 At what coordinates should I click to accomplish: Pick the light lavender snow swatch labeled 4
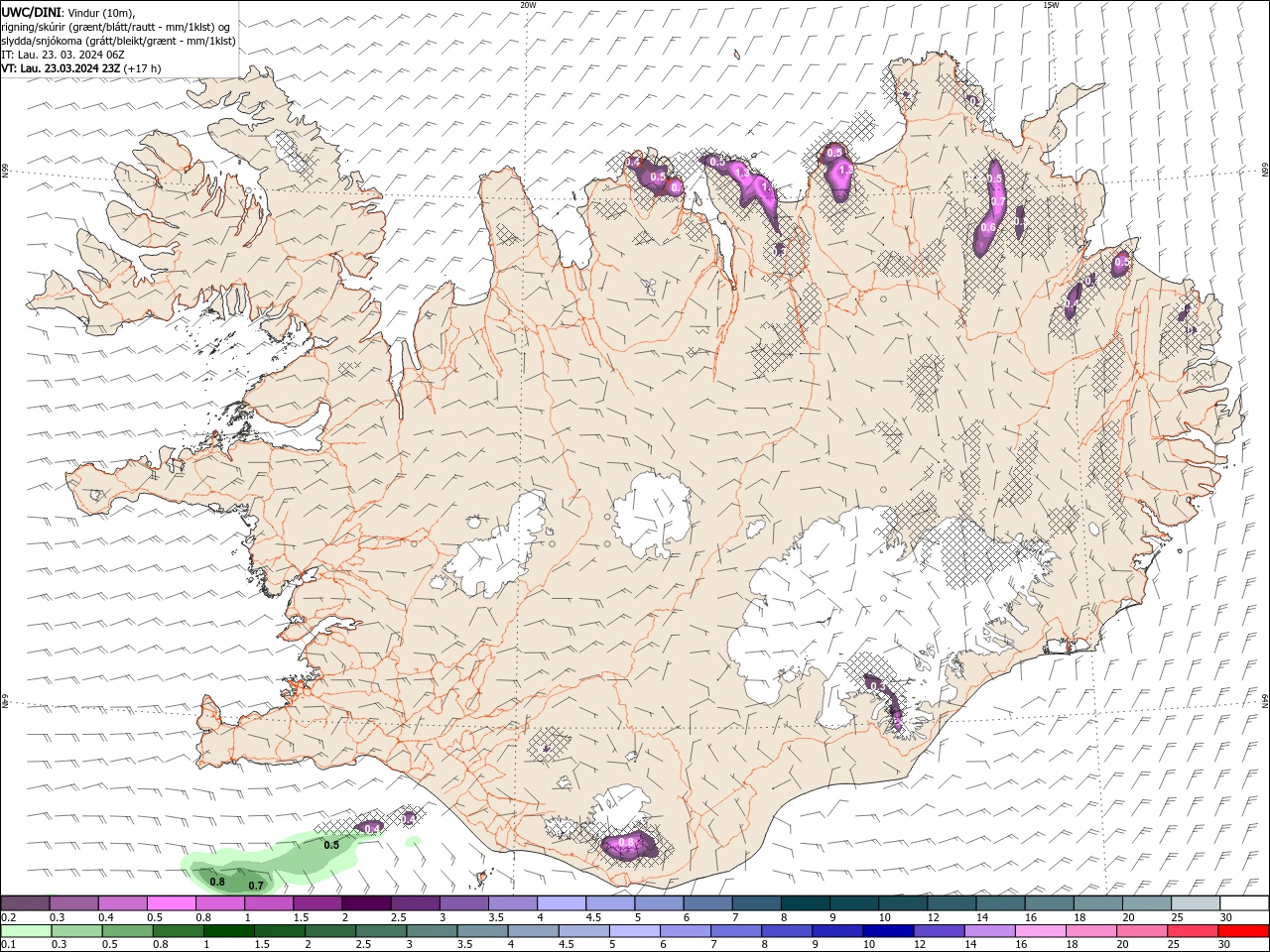click(x=562, y=902)
